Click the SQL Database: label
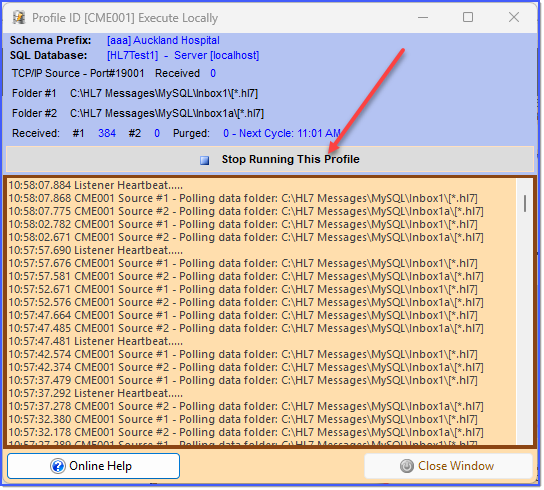 click(48, 56)
